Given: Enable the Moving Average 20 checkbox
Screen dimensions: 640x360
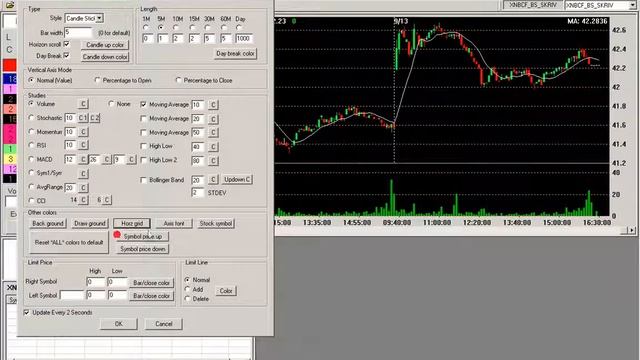Looking at the screenshot, I should tap(143, 118).
